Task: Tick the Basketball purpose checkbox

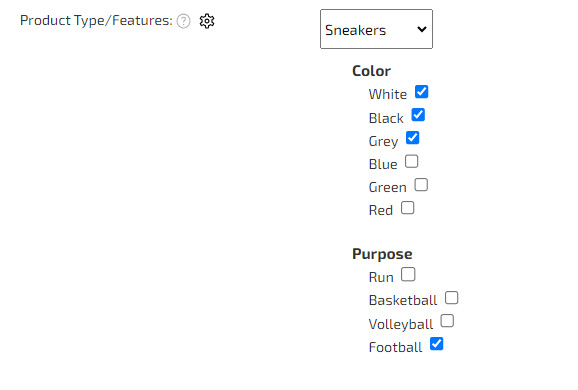Action: coord(451,297)
